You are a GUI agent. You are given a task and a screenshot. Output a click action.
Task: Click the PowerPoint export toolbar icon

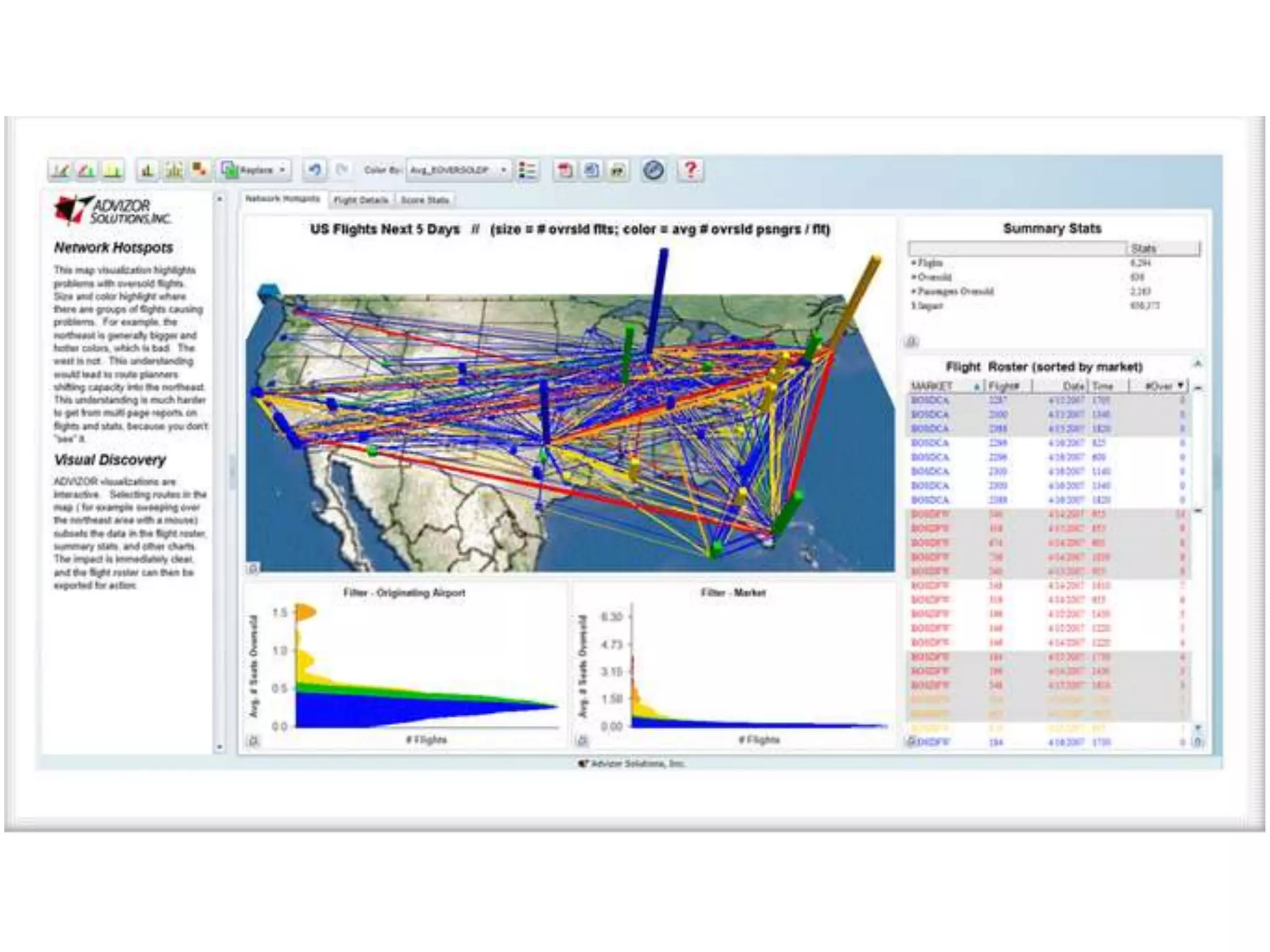(x=618, y=170)
